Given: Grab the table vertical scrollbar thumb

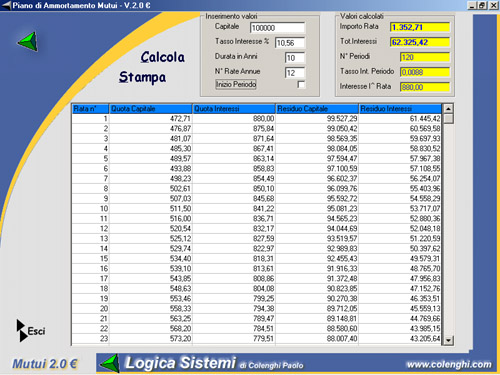Looking at the screenshot, I should click(x=449, y=119).
